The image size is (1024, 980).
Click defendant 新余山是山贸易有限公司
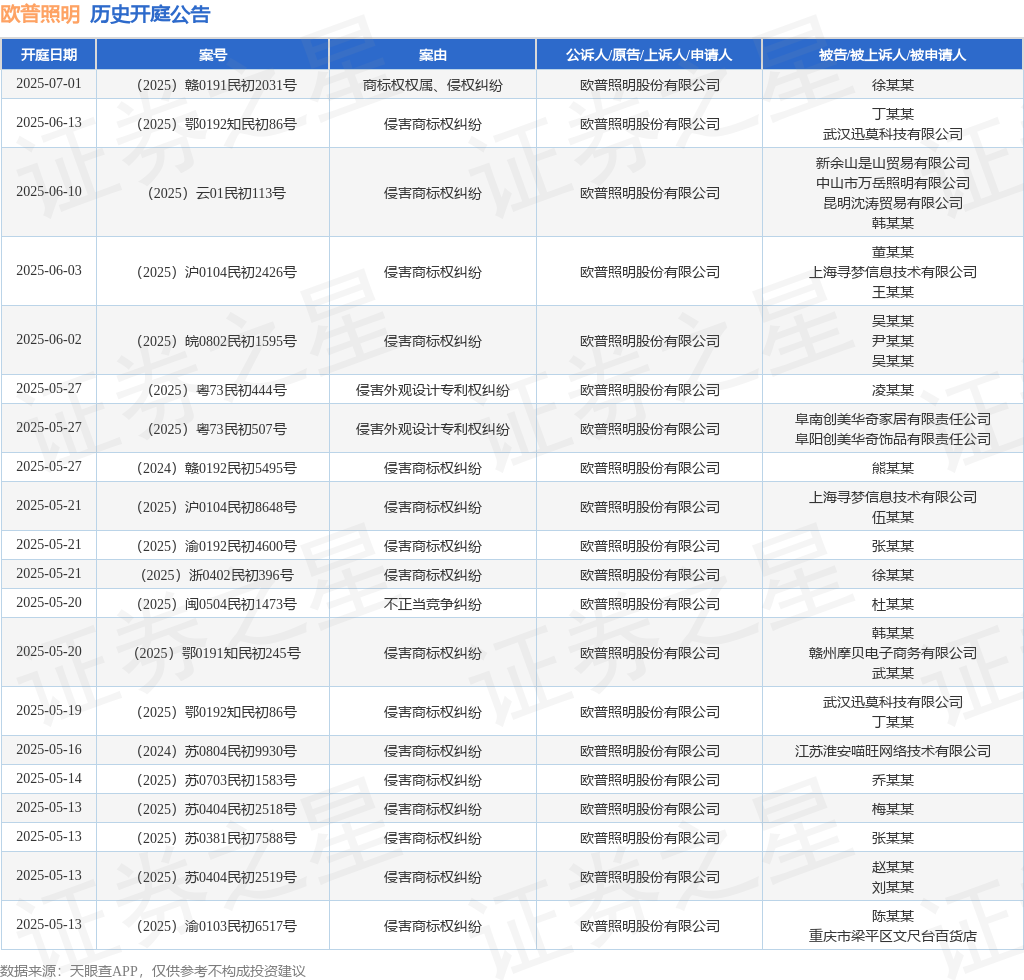pos(892,163)
